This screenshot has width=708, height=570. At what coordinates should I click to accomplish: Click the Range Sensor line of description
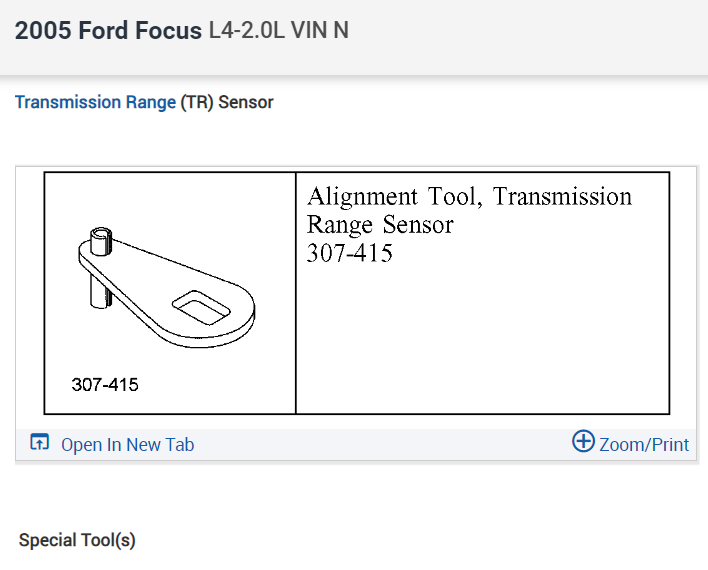pos(379,225)
